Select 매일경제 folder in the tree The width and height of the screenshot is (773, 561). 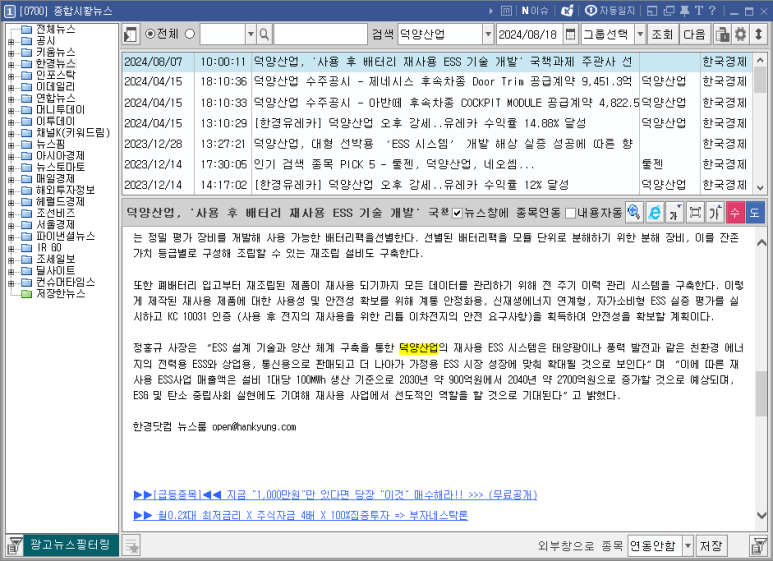[x=55, y=178]
